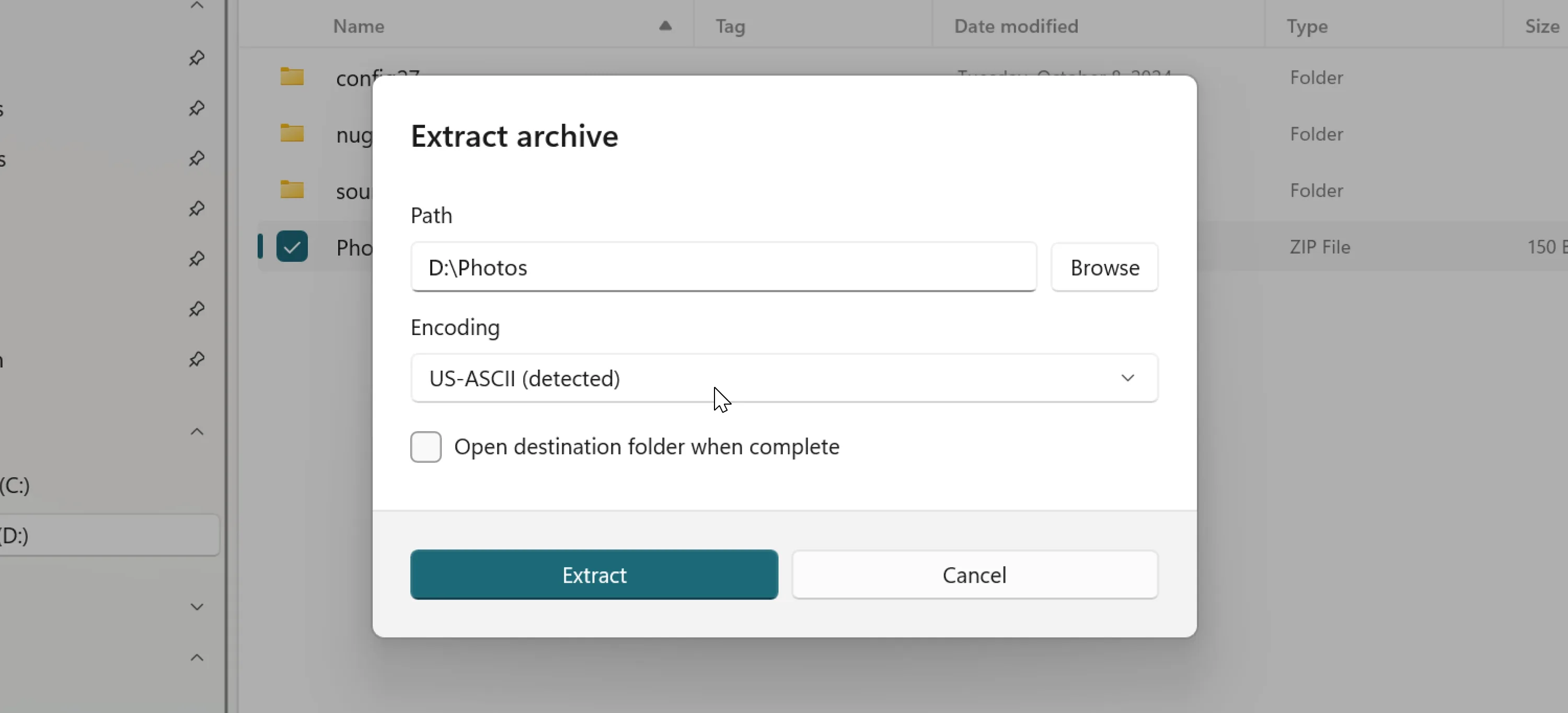Click the Path field showing D:\Photos
Screen dimensions: 1568x713
(723, 267)
